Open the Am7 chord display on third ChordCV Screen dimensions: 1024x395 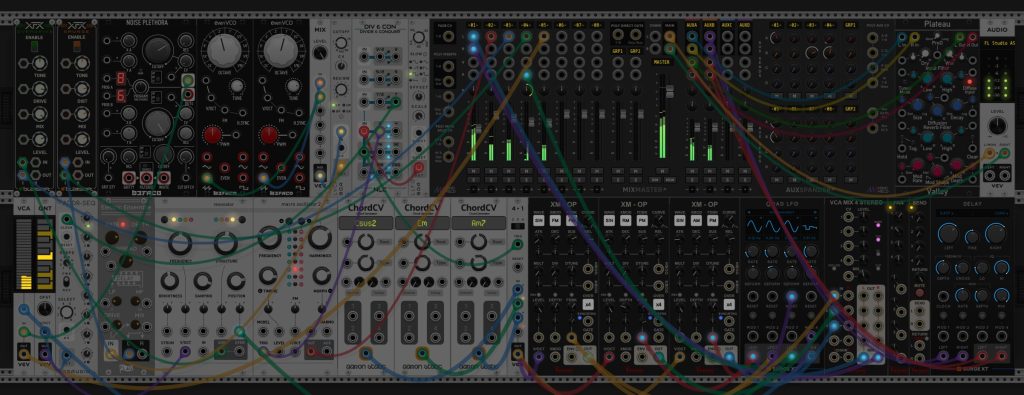[x=479, y=223]
